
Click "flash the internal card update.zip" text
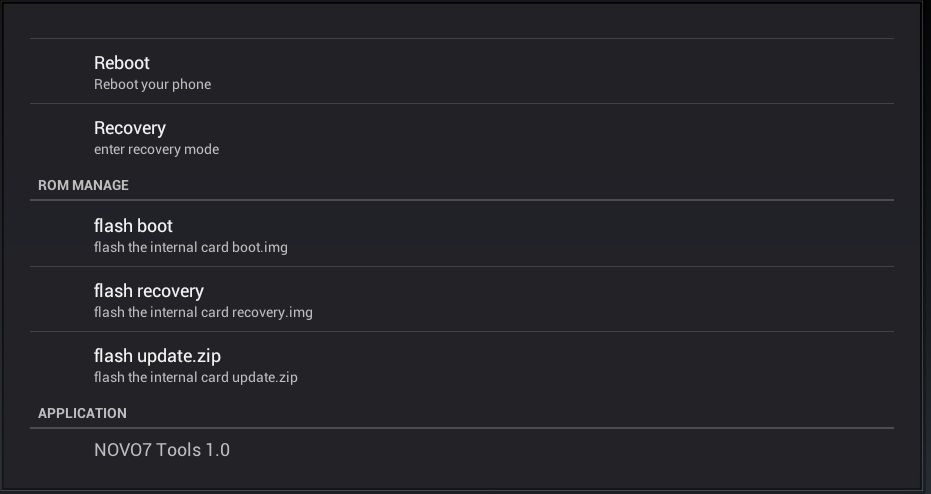pos(195,377)
